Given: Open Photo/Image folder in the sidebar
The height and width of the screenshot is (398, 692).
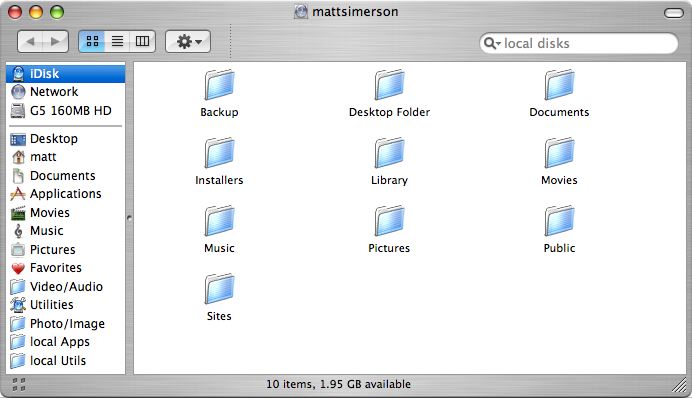Looking at the screenshot, I should (x=66, y=323).
